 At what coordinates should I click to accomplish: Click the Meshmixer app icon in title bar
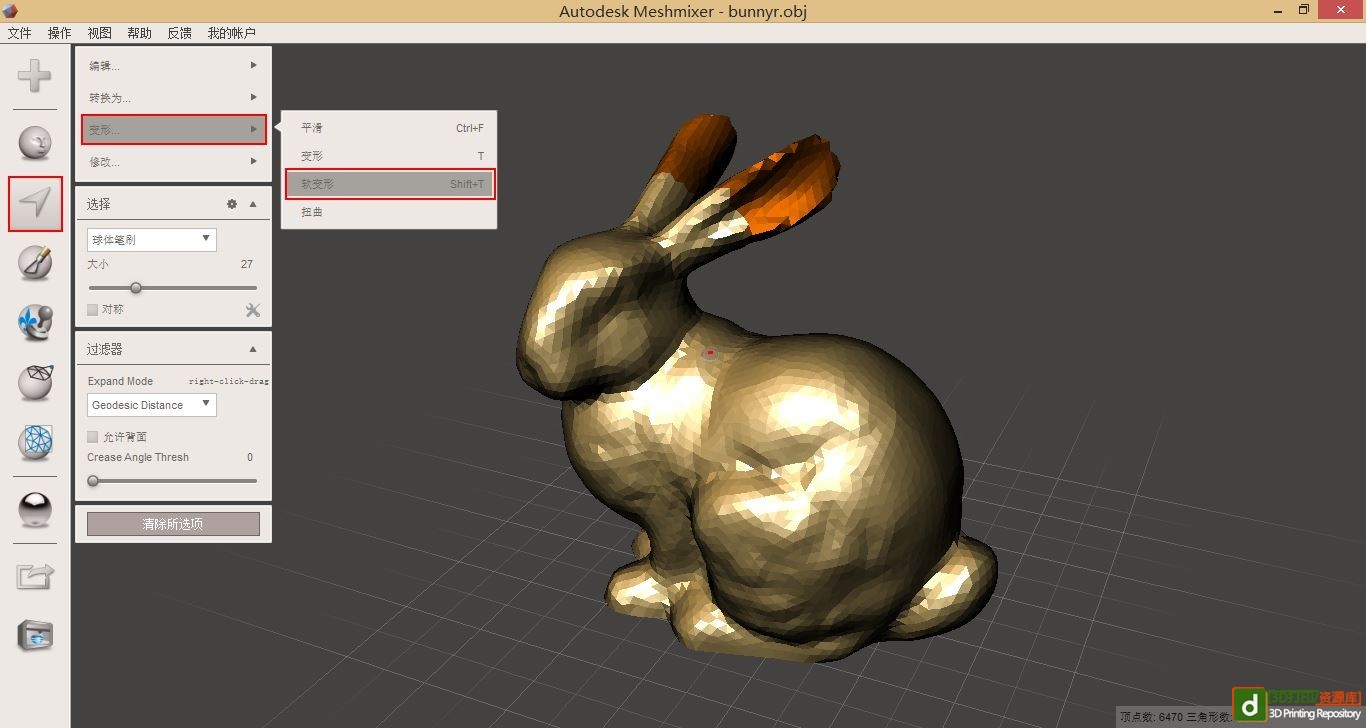[11, 11]
